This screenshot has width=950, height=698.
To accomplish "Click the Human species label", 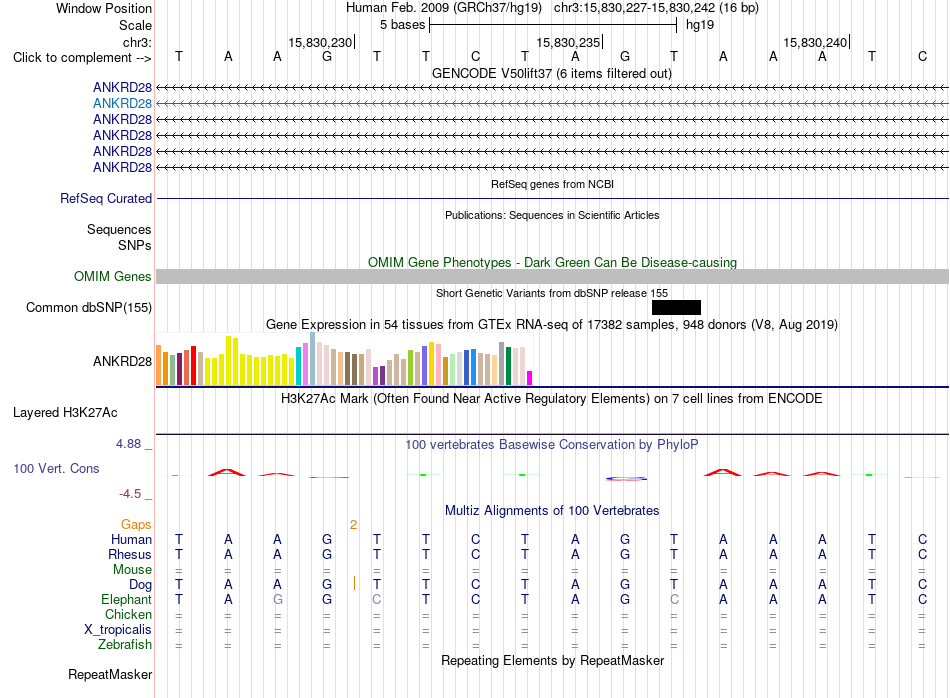I will pyautogui.click(x=131, y=539).
